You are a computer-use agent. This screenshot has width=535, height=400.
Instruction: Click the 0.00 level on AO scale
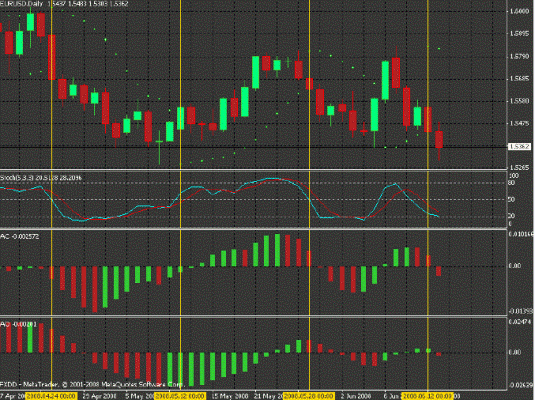click(x=515, y=352)
